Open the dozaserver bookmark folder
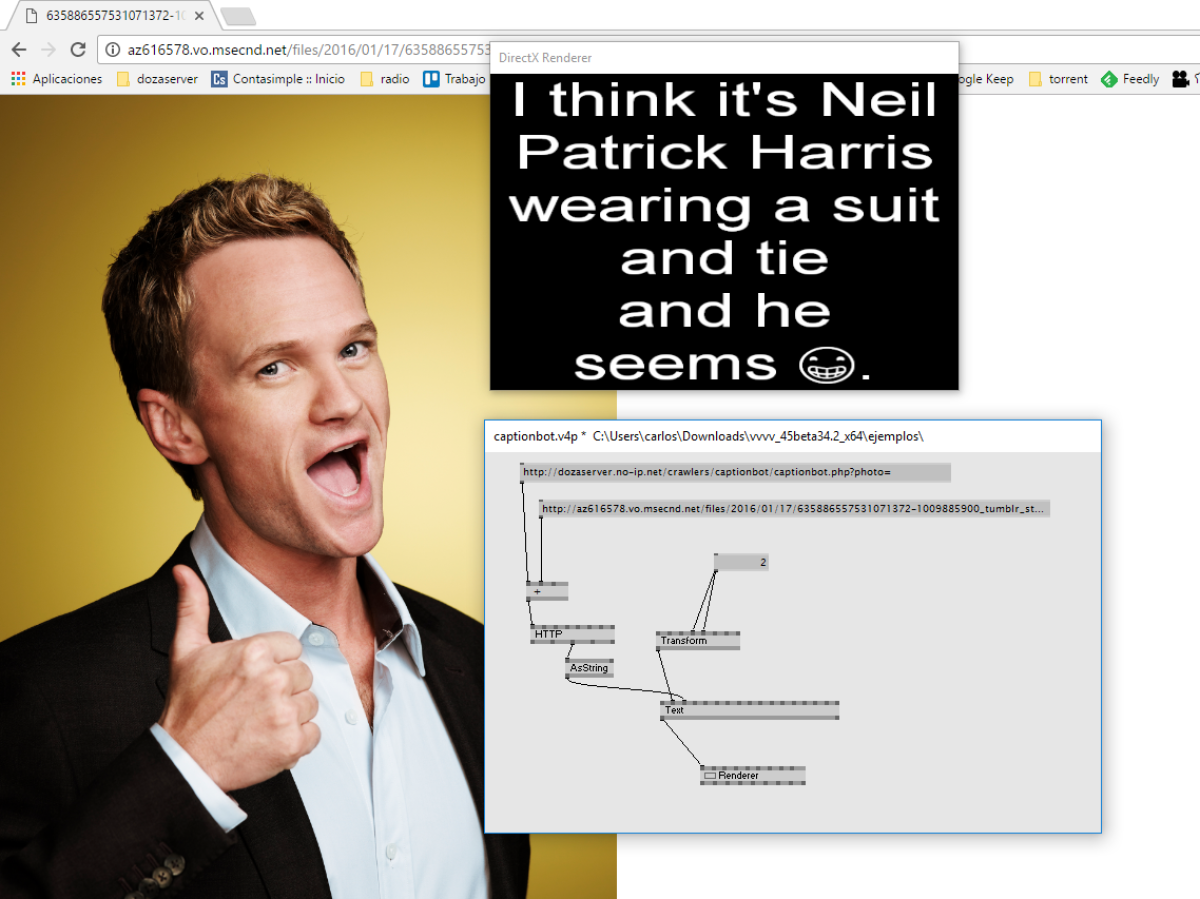 (x=157, y=79)
